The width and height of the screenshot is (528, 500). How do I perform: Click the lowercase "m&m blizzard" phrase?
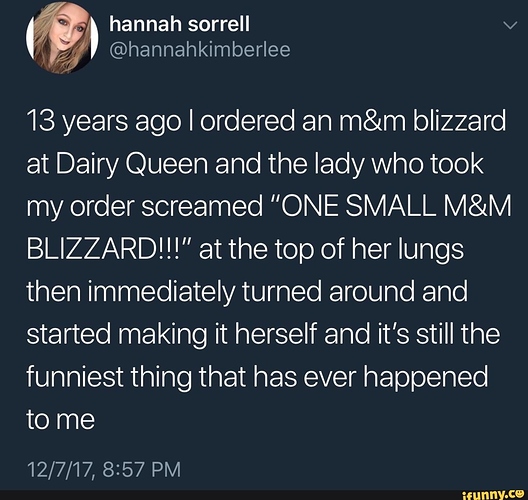[x=422, y=122]
